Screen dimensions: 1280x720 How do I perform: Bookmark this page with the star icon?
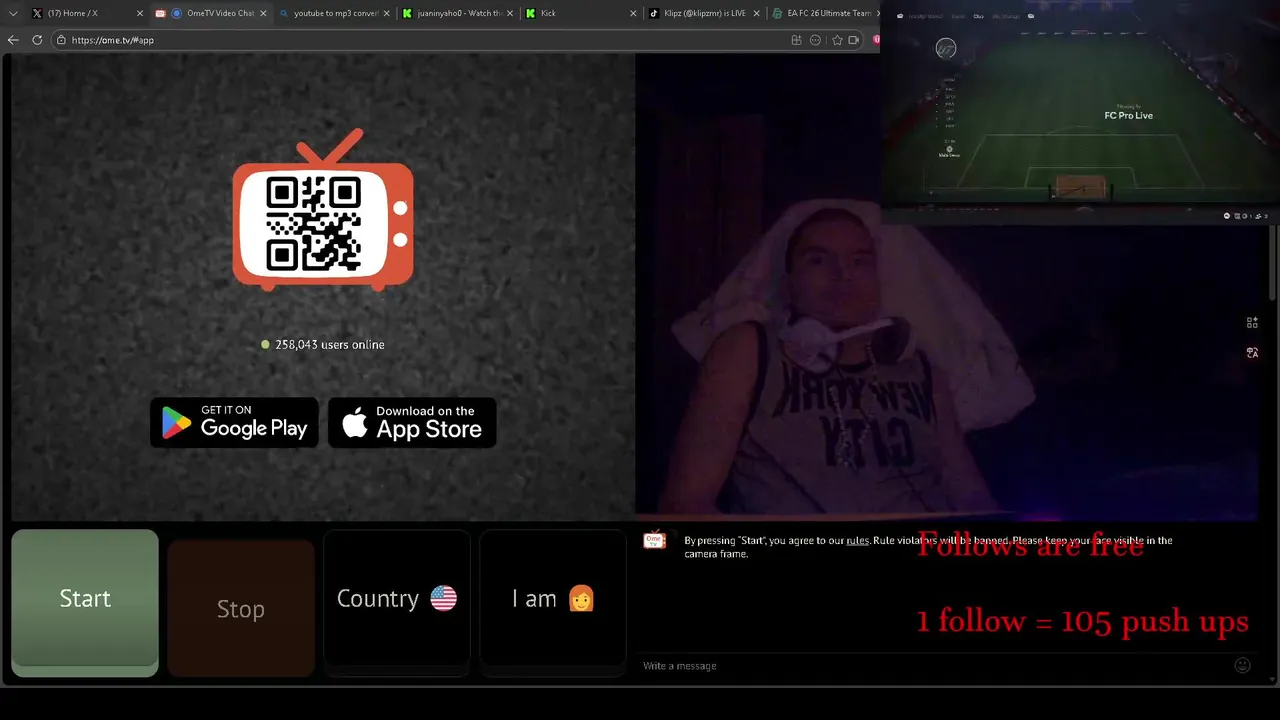[837, 40]
